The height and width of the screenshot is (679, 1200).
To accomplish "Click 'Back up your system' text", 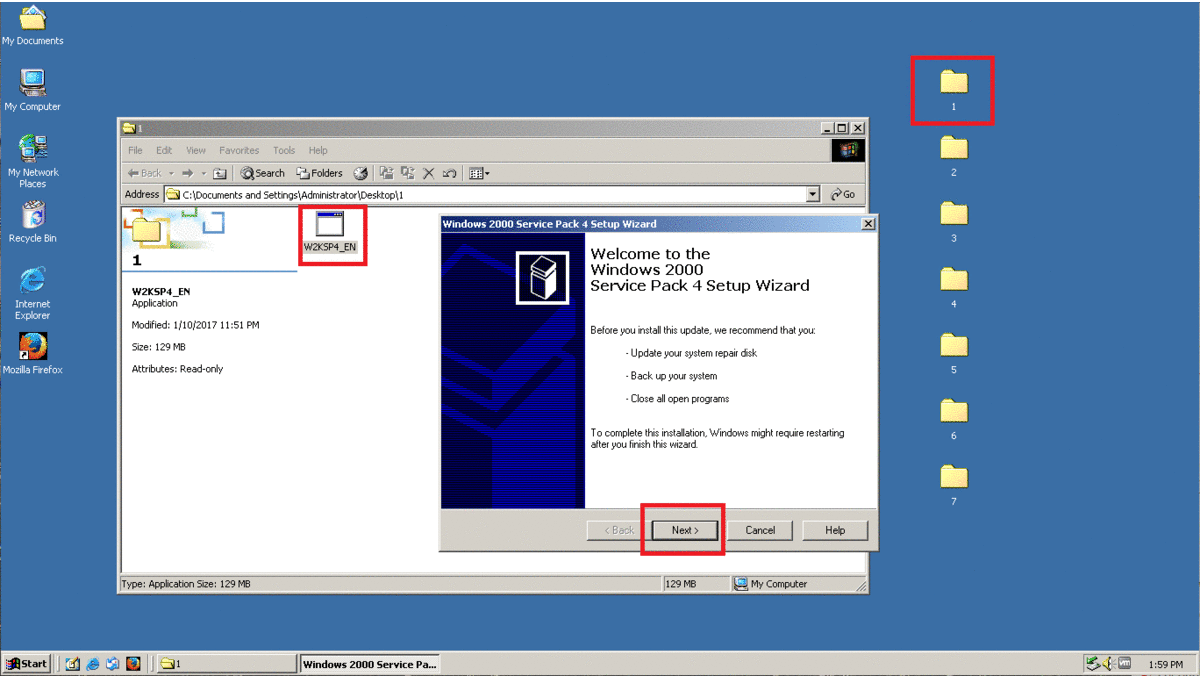I will pos(674,376).
